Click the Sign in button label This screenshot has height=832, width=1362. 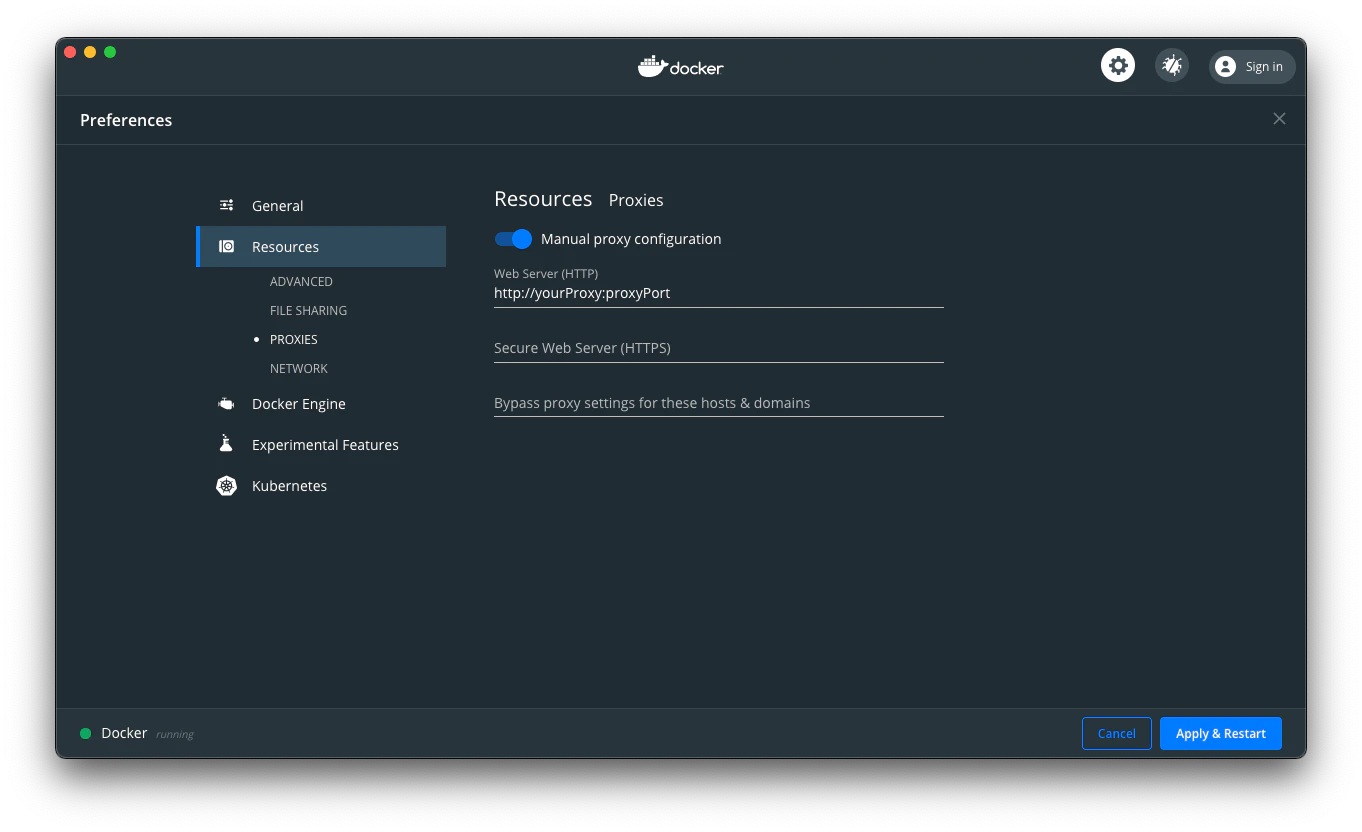[1264, 67]
